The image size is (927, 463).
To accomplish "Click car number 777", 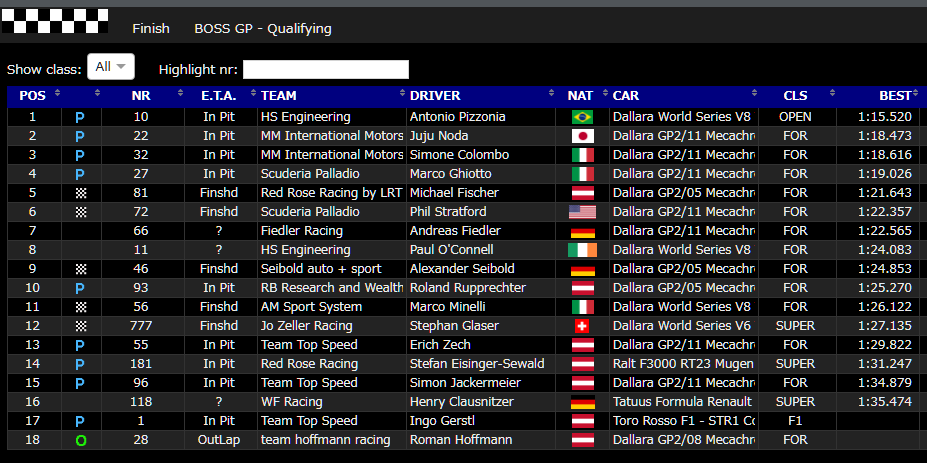I will coord(141,326).
